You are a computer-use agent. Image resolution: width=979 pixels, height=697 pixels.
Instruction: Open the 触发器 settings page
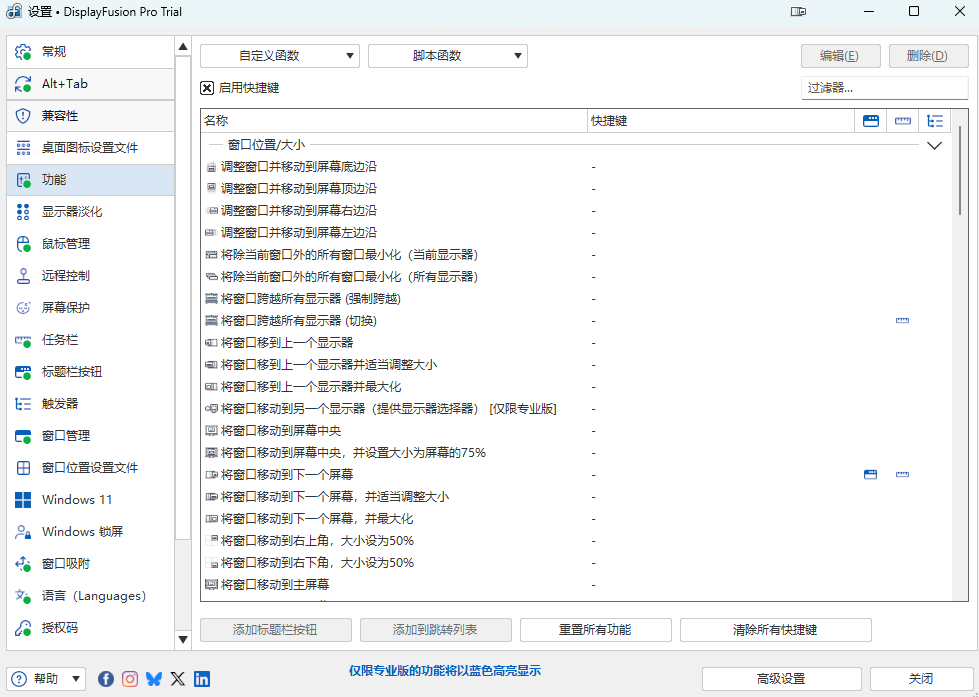tap(60, 404)
